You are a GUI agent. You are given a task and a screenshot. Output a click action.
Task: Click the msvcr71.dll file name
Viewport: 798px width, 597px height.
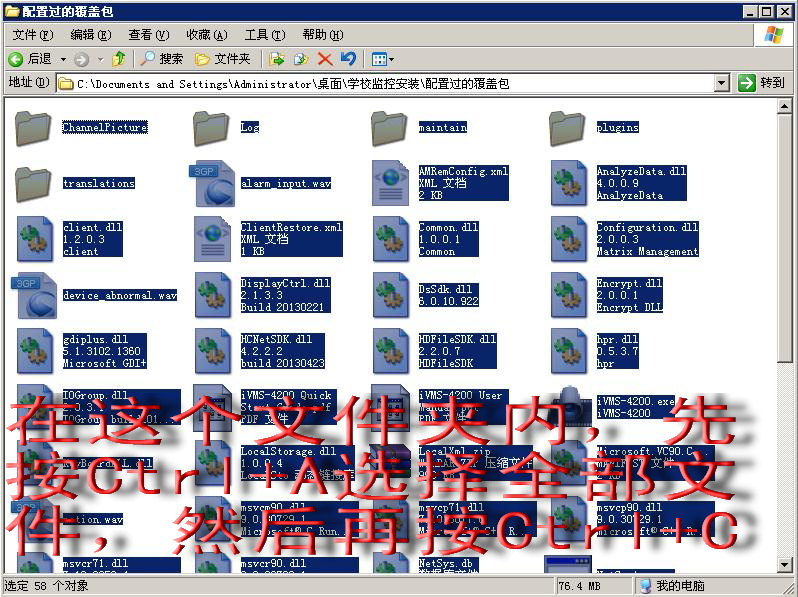click(96, 563)
